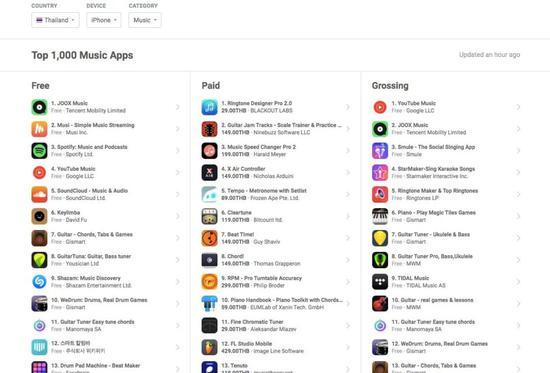550x373 pixels.
Task: Click the GuitarTuna app icon
Action: coord(39,260)
